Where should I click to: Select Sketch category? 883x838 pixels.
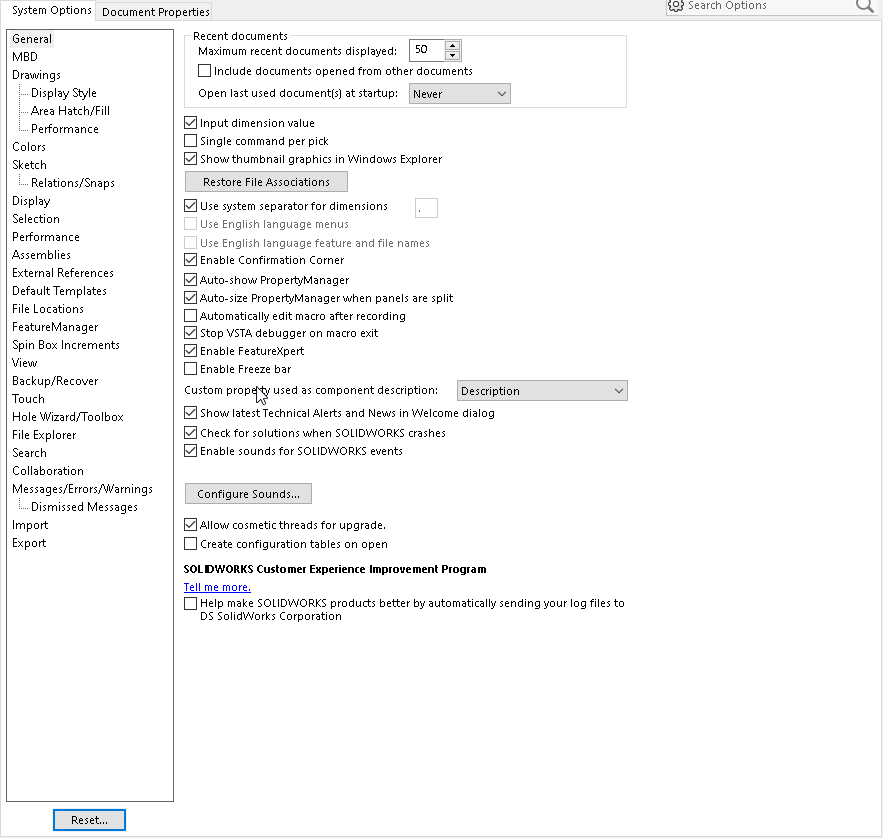(29, 165)
